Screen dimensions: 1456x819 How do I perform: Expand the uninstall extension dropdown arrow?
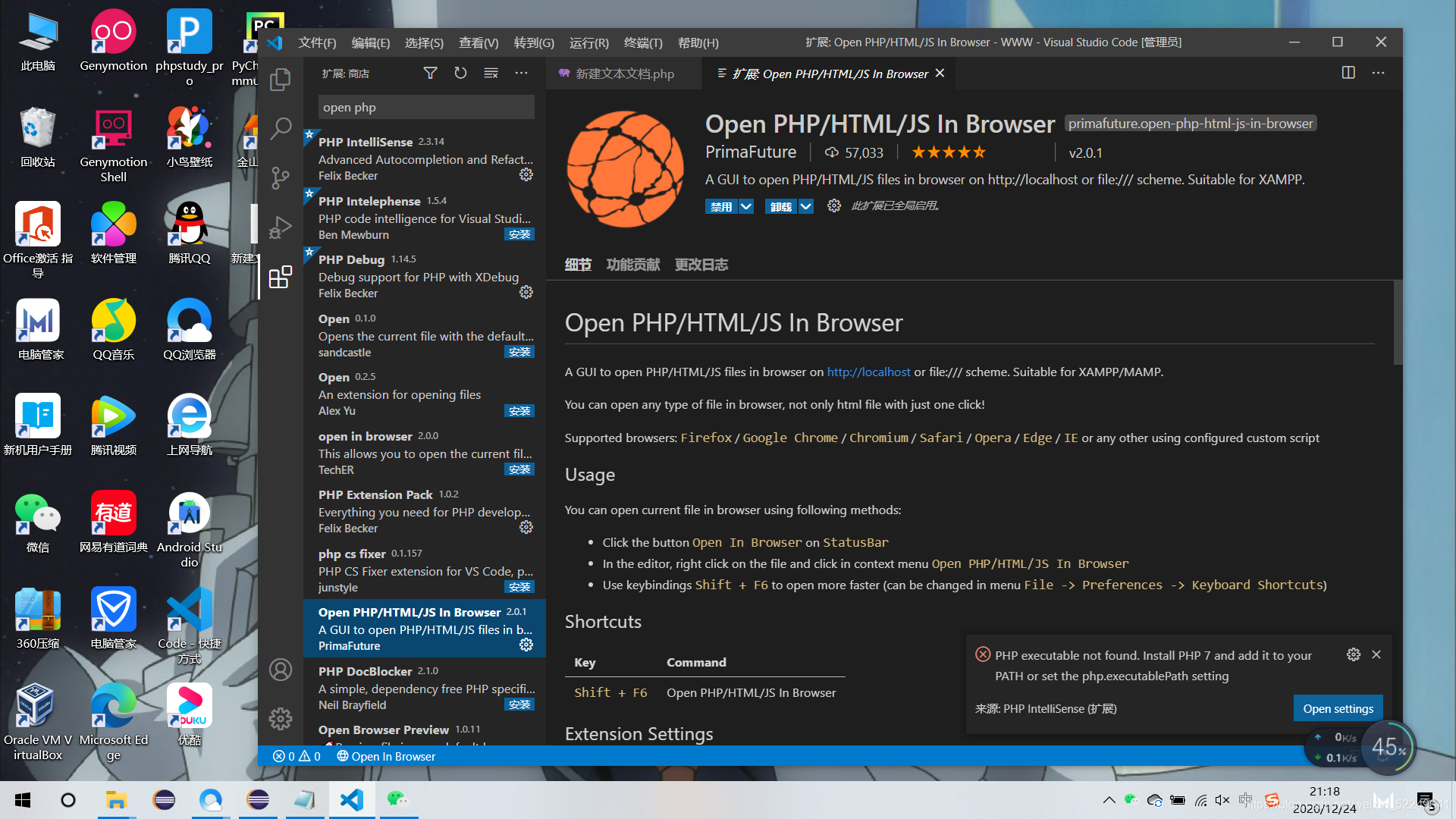806,206
